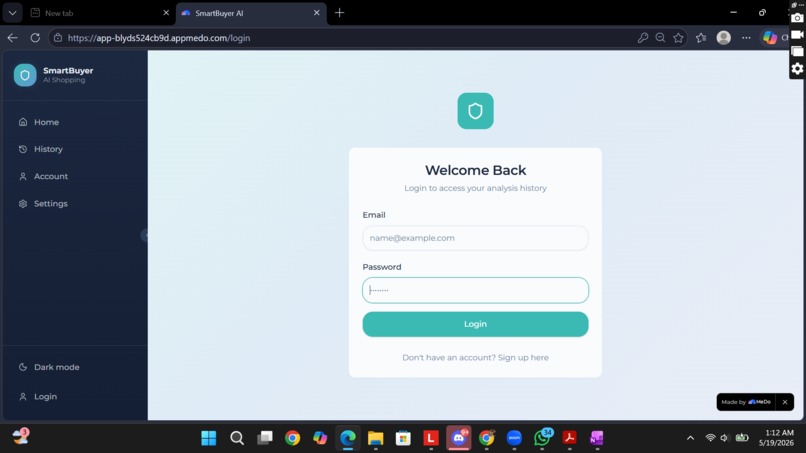This screenshot has height=453, width=806.
Task: Click the zoom magnifier icon in address bar
Action: 661,38
